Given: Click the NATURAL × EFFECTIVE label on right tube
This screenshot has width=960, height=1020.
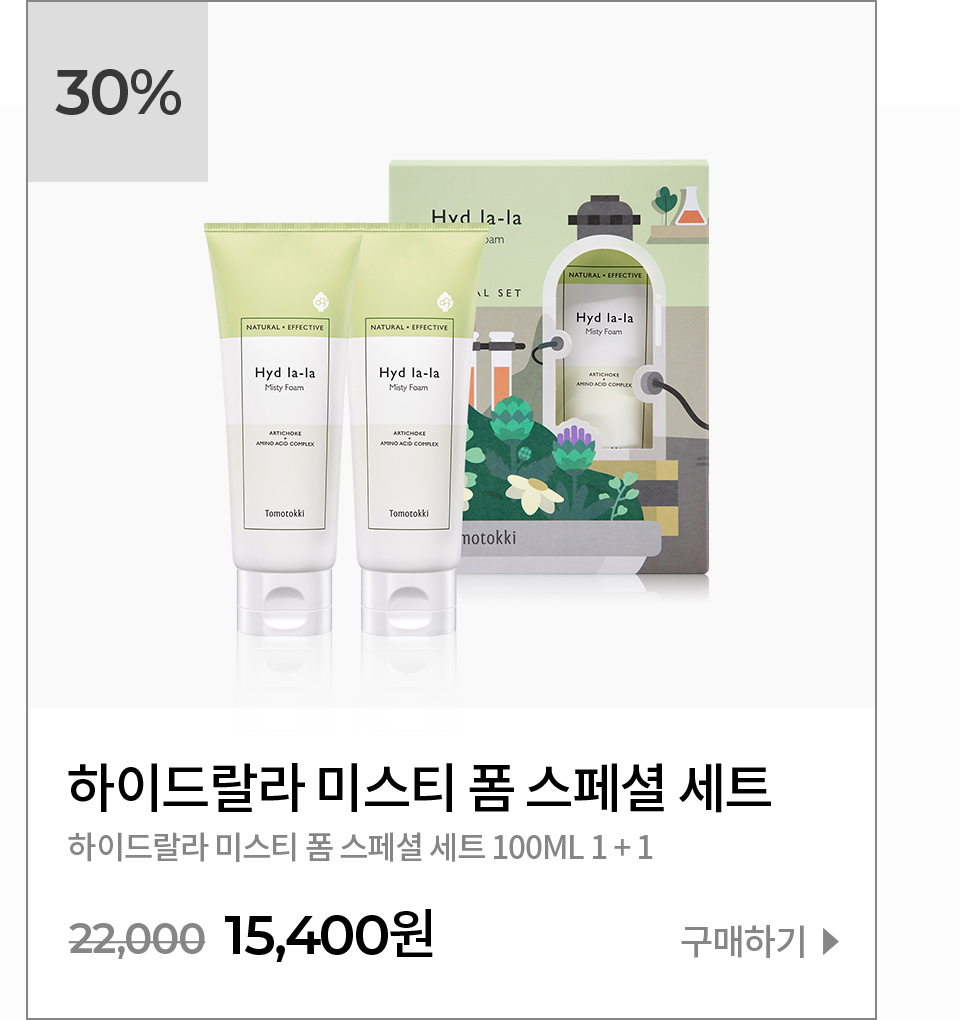Looking at the screenshot, I should point(409,327).
